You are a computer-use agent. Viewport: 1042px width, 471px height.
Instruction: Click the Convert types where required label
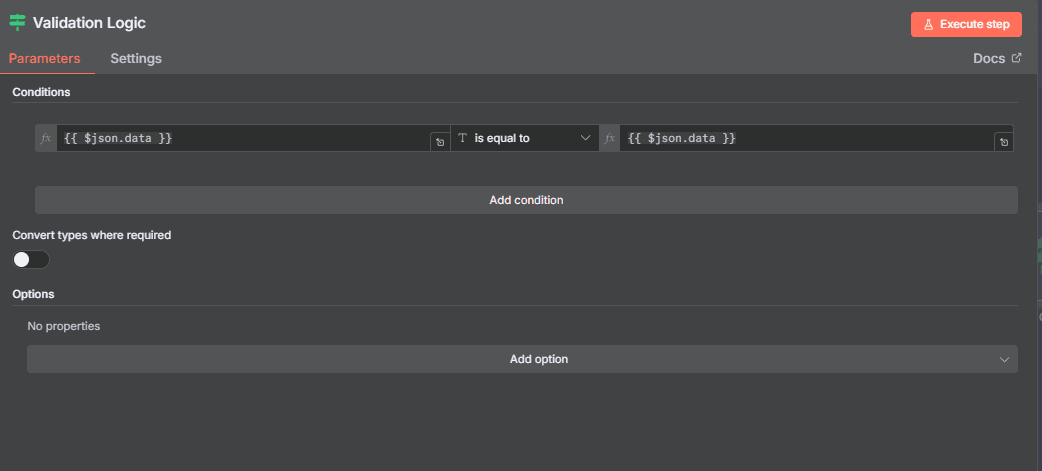point(92,235)
